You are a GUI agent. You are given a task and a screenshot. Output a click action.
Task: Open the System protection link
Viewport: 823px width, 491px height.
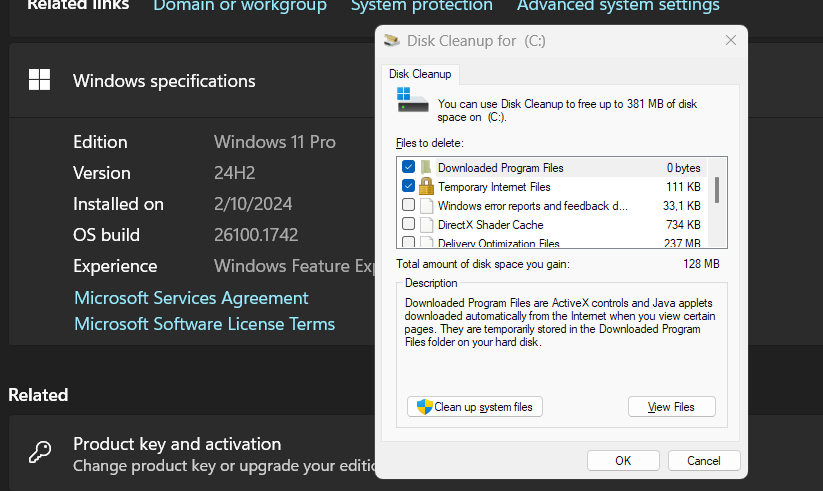[x=421, y=6]
